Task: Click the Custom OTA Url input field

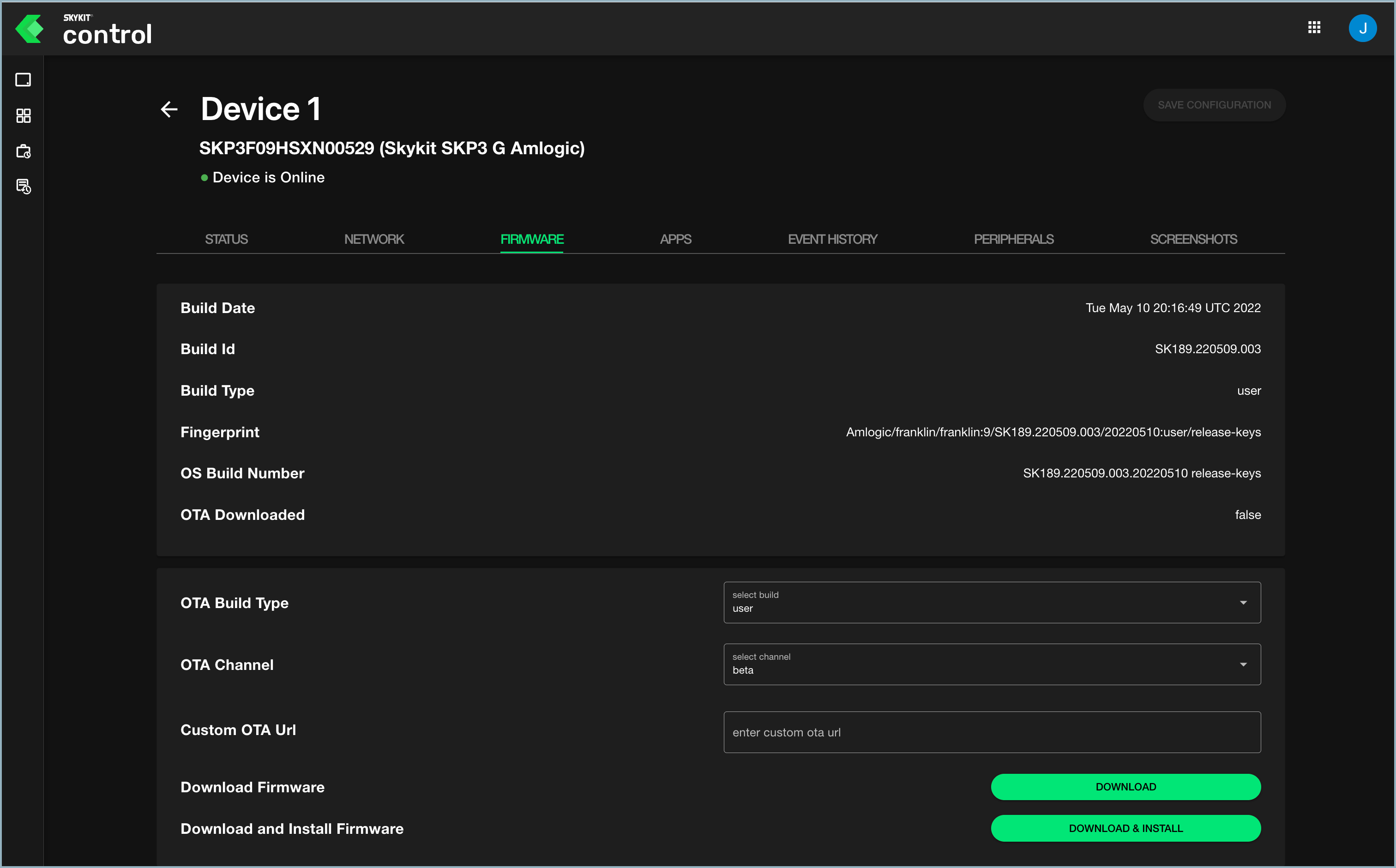Action: coord(992,732)
